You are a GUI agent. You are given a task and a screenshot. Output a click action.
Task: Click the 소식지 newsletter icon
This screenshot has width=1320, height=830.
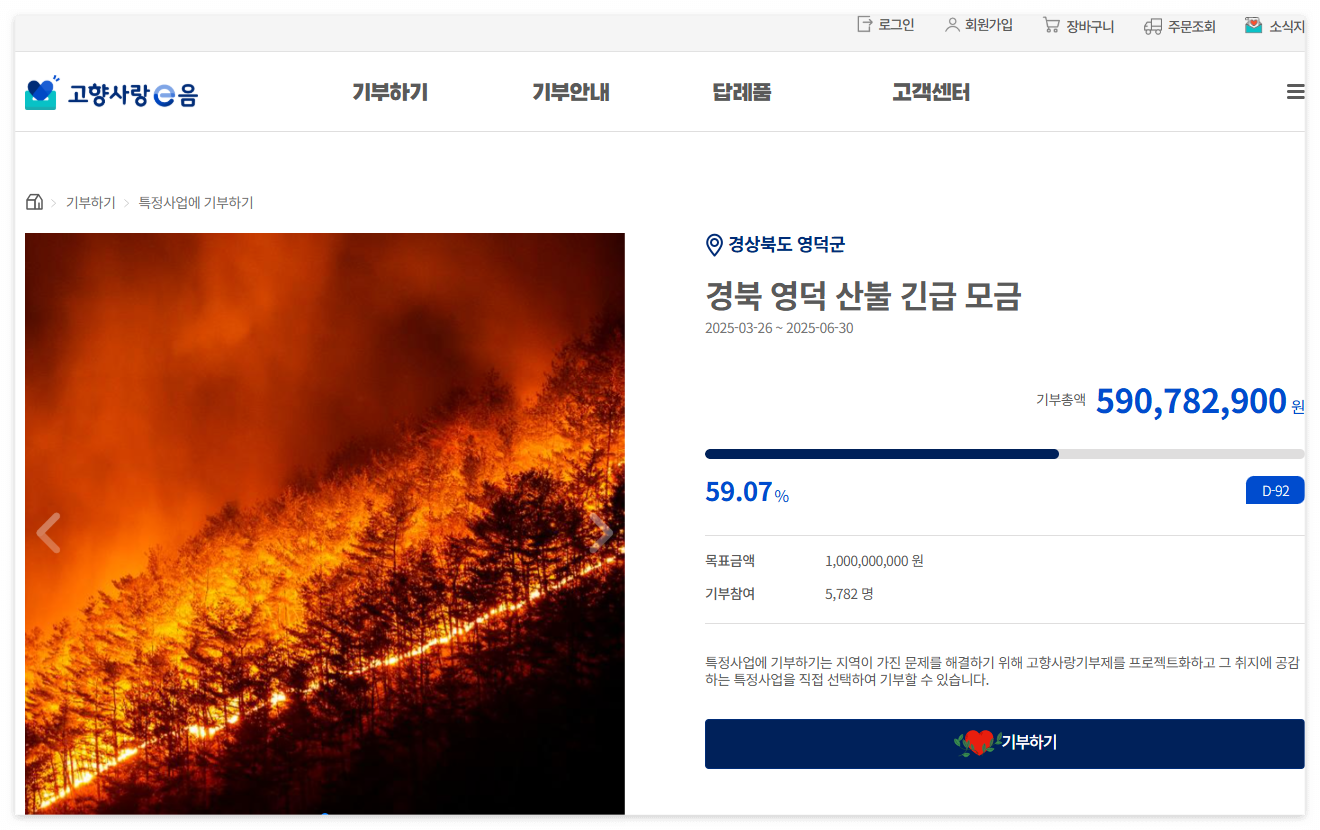click(x=1253, y=25)
